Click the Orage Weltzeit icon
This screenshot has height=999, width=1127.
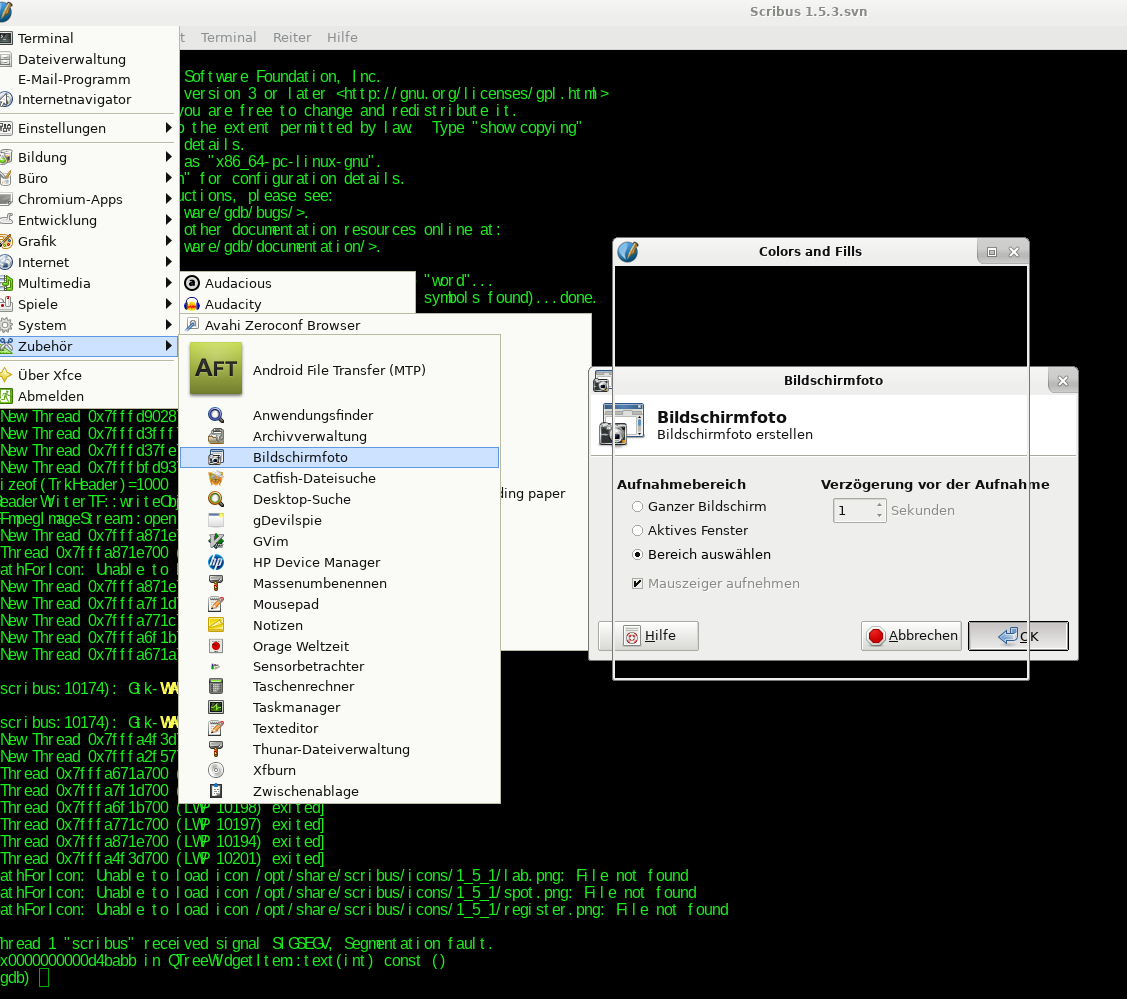216,646
